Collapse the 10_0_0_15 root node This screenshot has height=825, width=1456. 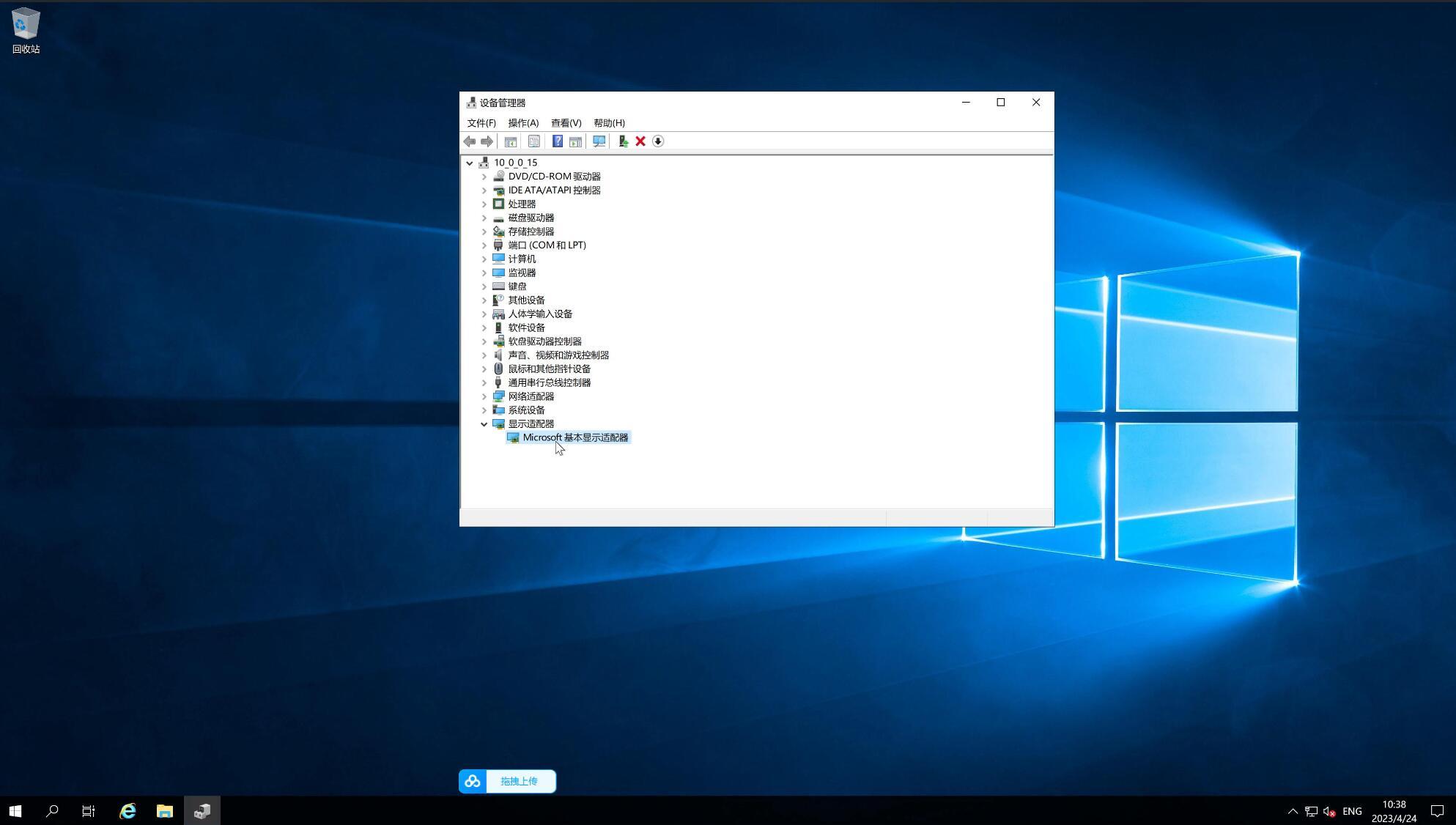point(470,163)
